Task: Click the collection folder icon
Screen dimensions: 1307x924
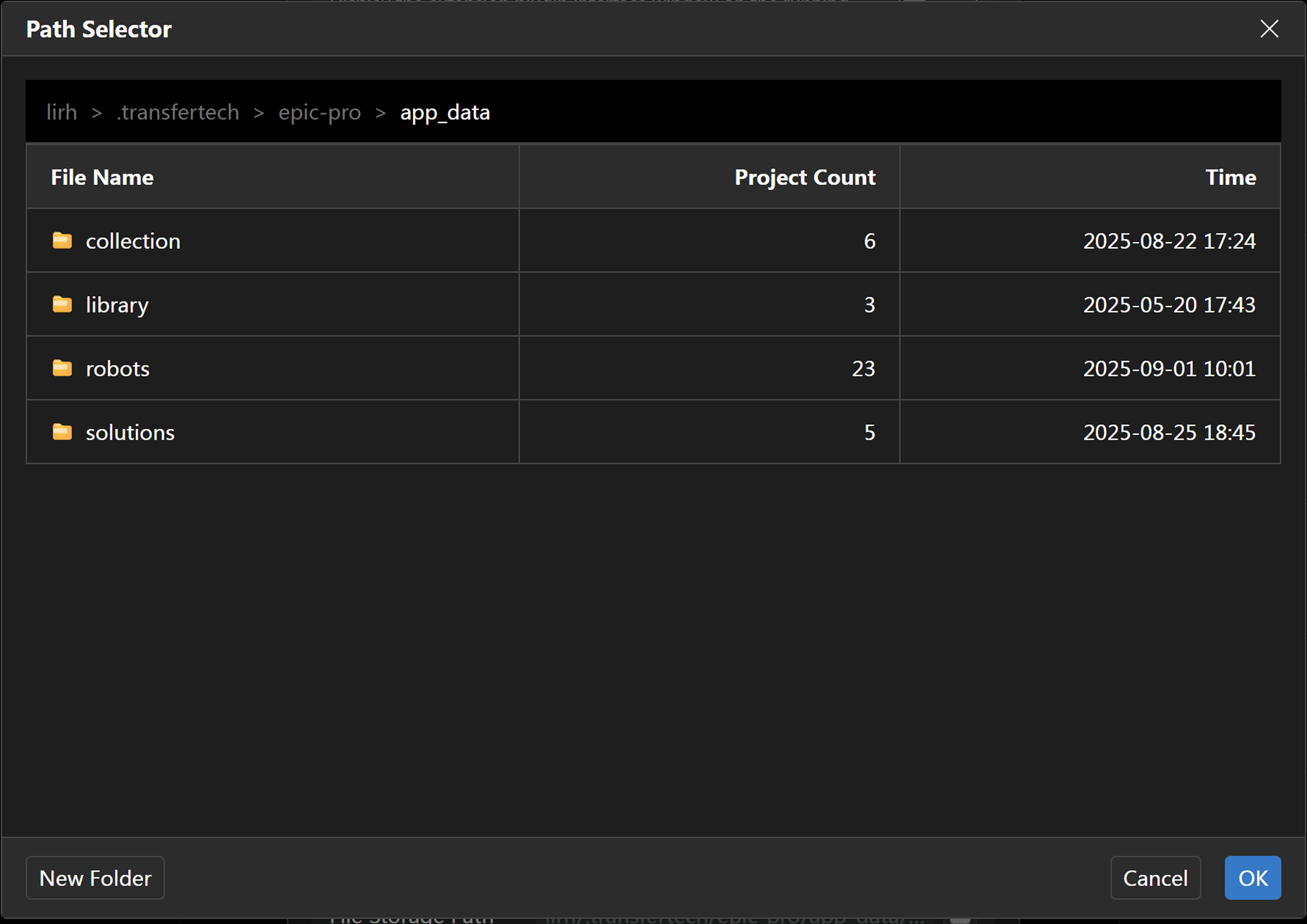Action: tap(62, 241)
